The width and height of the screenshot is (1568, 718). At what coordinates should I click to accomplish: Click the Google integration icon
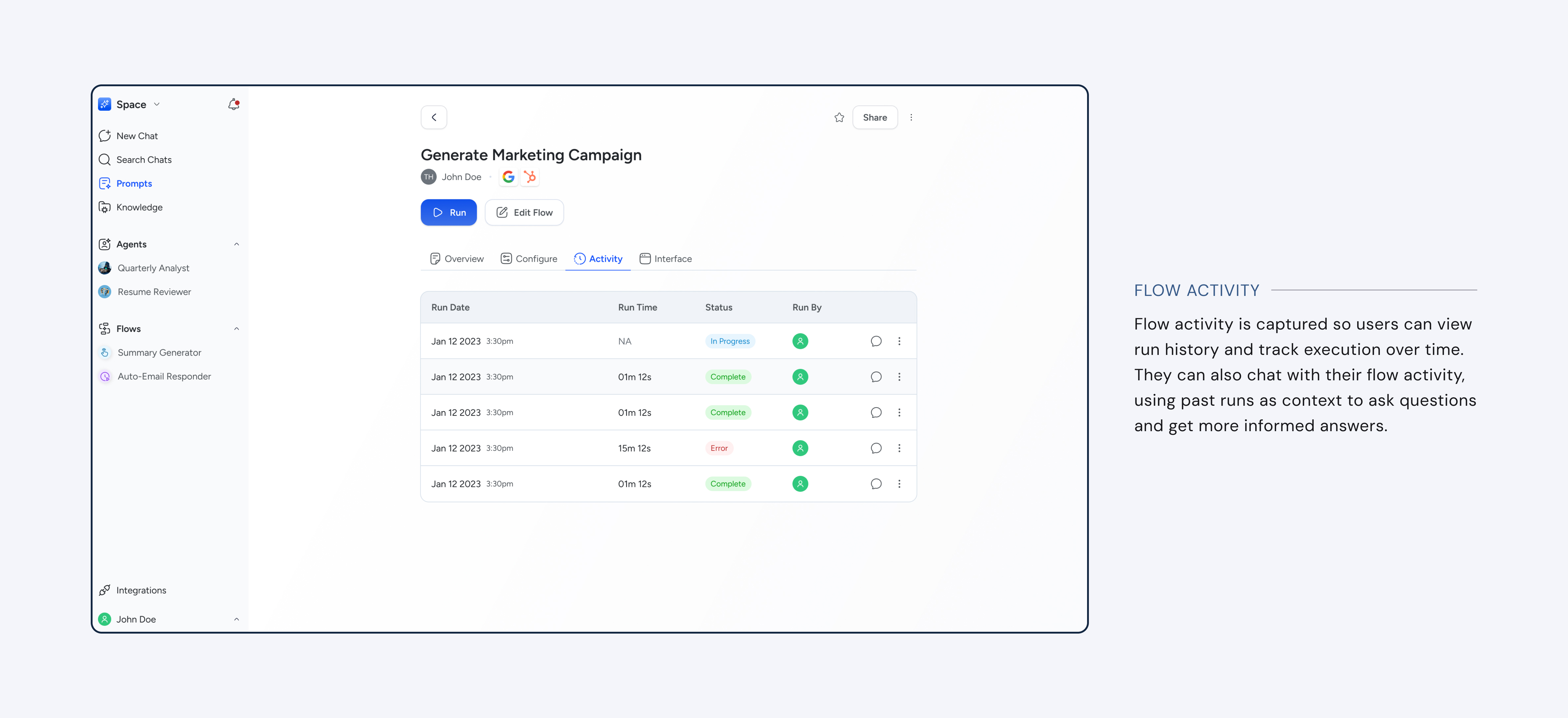pyautogui.click(x=508, y=177)
